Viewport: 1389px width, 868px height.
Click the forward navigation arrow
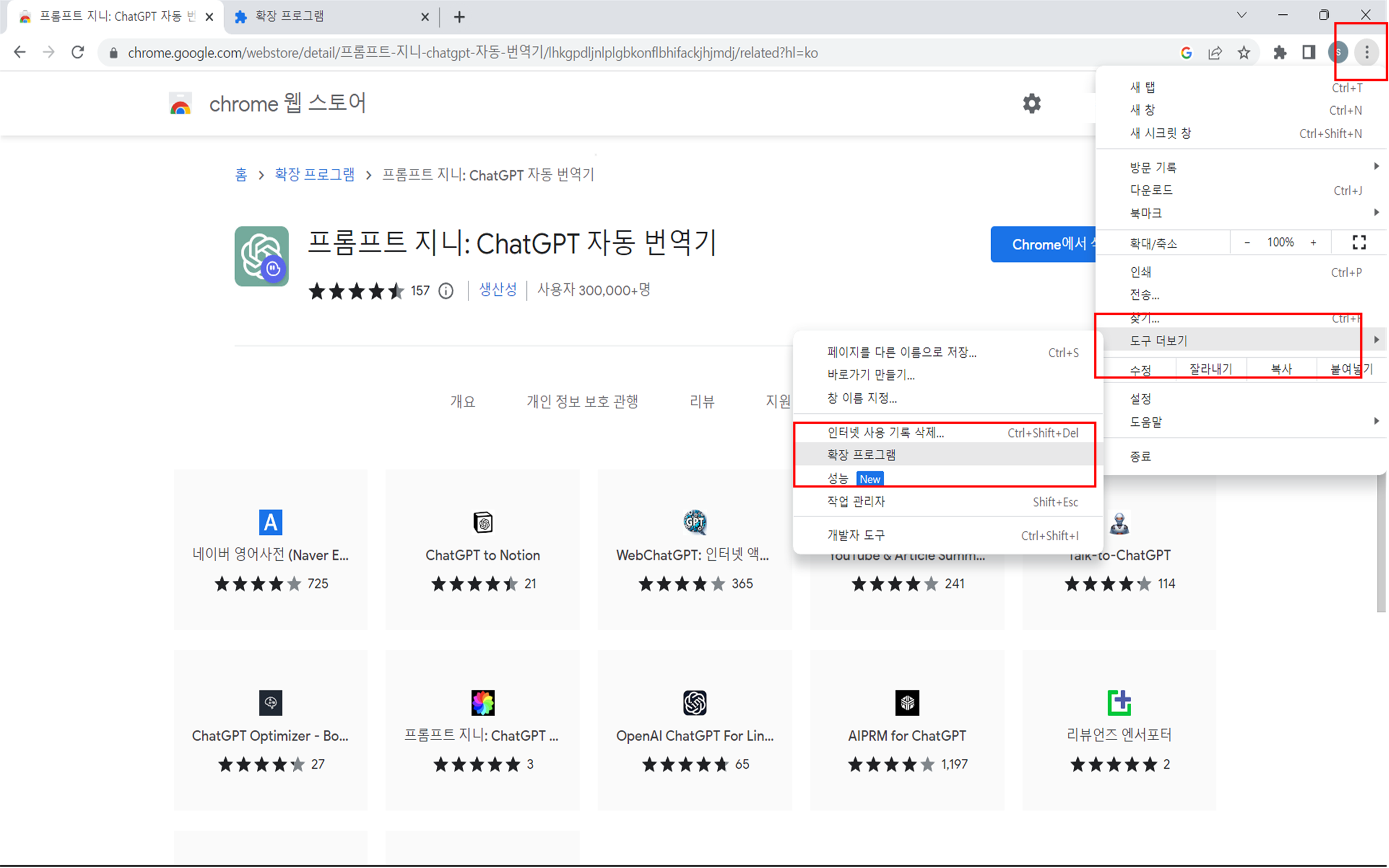(x=49, y=52)
